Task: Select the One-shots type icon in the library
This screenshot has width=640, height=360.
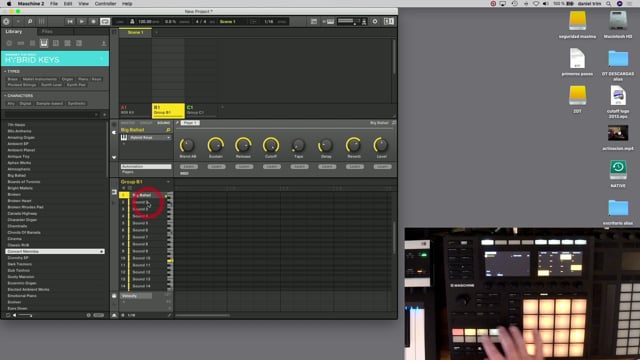Action: tap(79, 43)
